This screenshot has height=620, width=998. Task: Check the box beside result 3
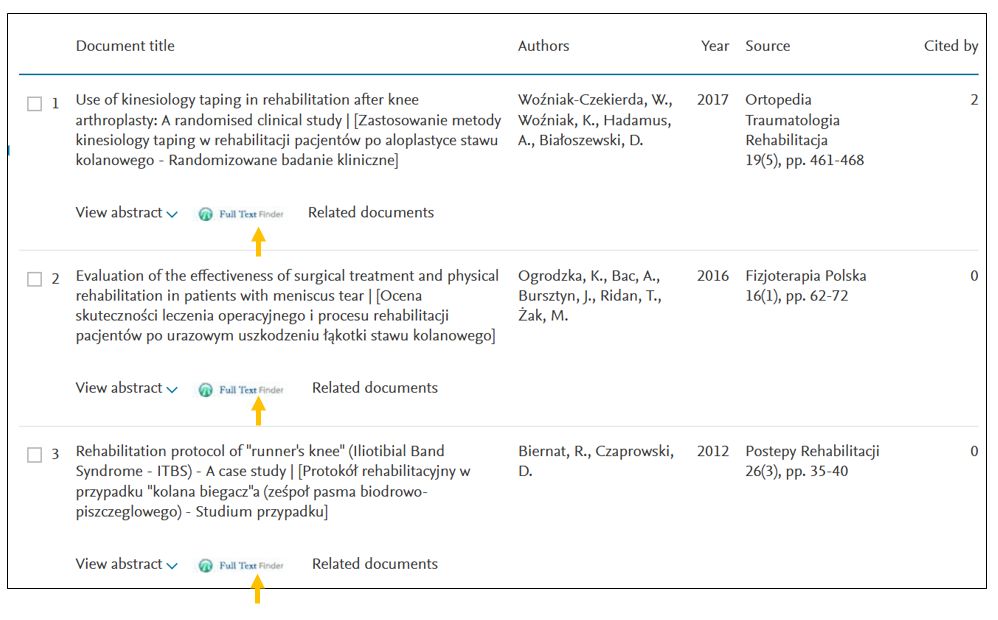[34, 455]
